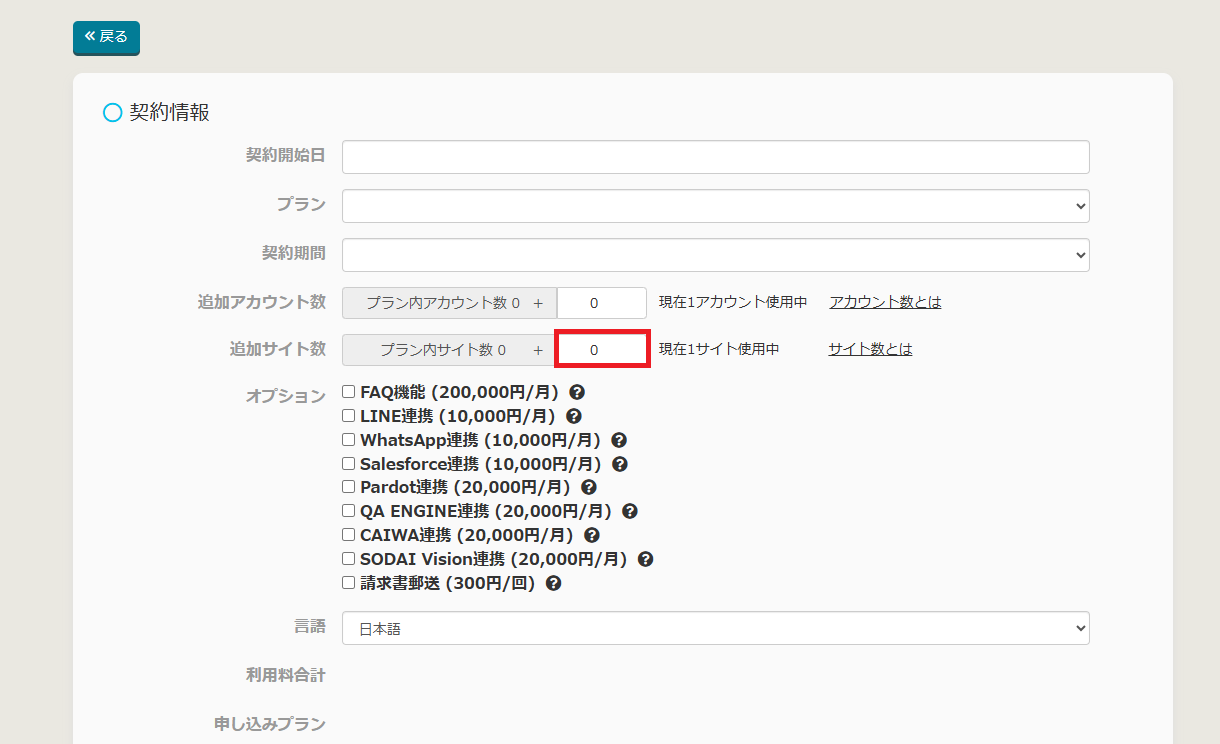Open the 言語 dropdown showing 日本語
The width and height of the screenshot is (1220, 744).
point(715,628)
